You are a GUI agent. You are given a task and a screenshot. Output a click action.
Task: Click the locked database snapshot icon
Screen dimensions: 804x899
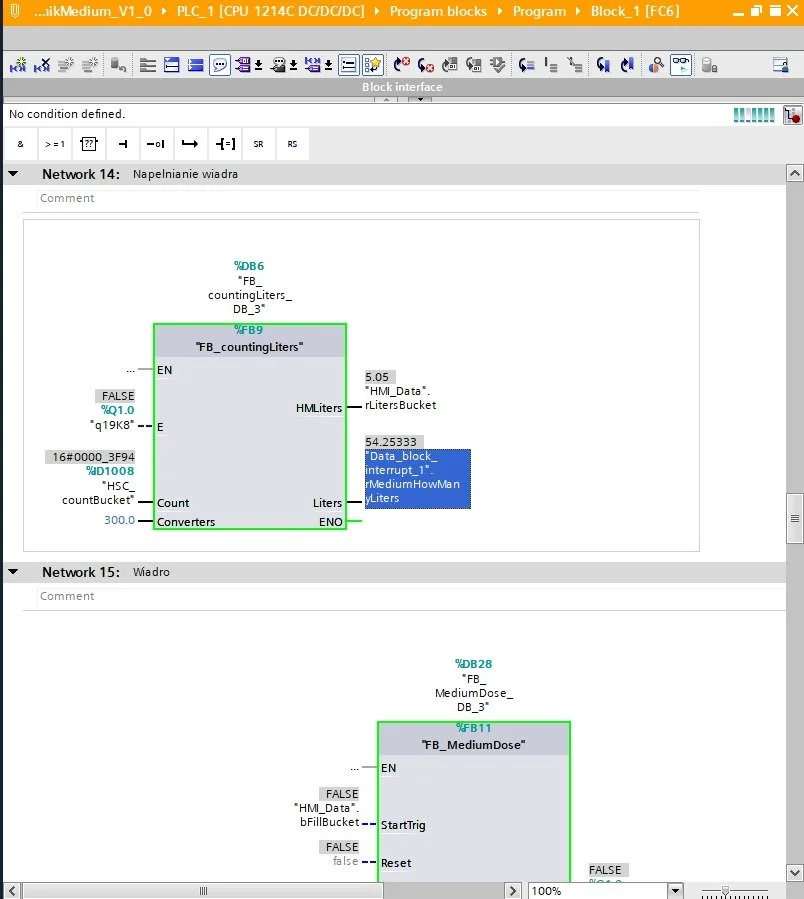(709, 65)
